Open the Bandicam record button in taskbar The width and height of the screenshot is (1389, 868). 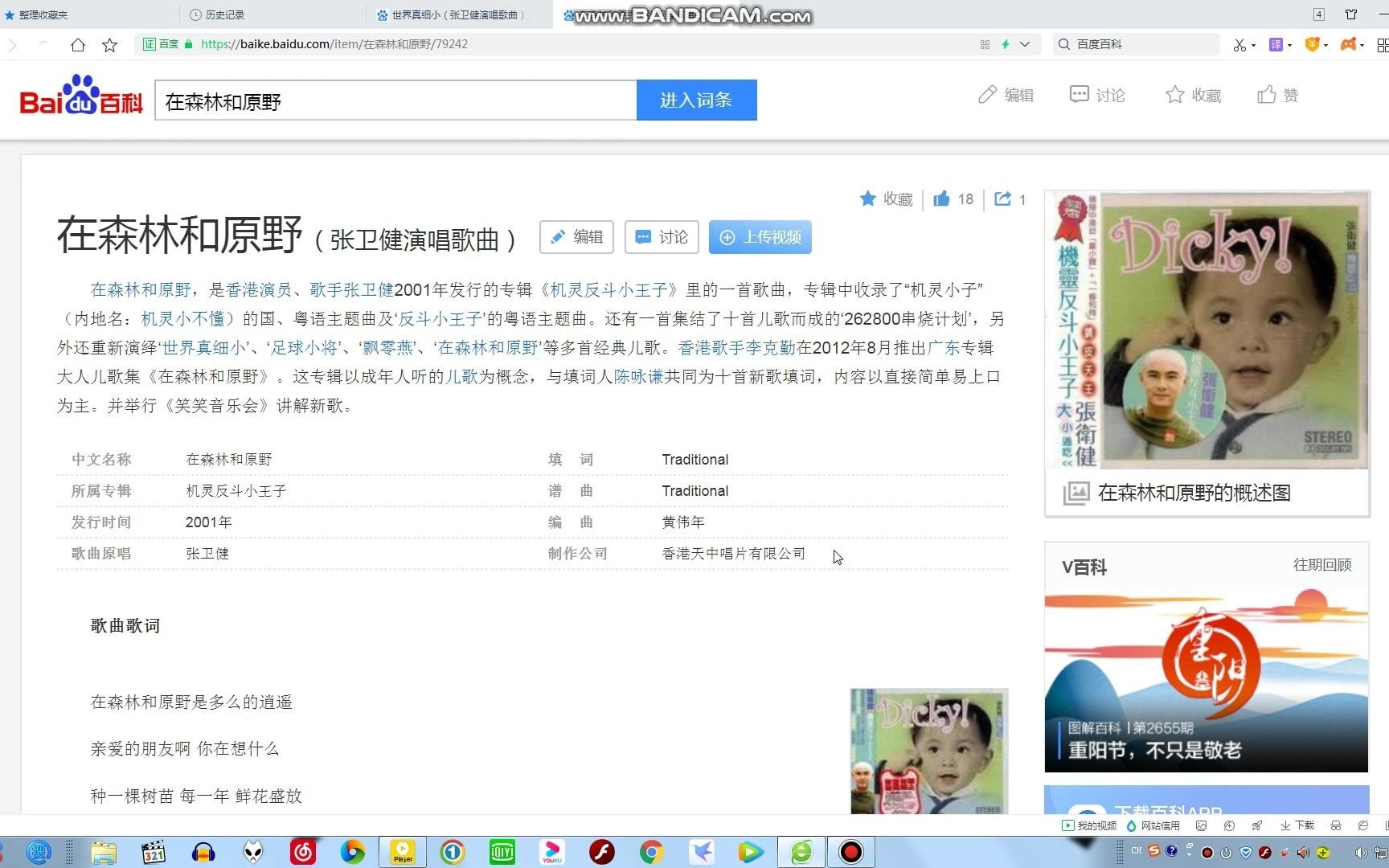pyautogui.click(x=850, y=852)
